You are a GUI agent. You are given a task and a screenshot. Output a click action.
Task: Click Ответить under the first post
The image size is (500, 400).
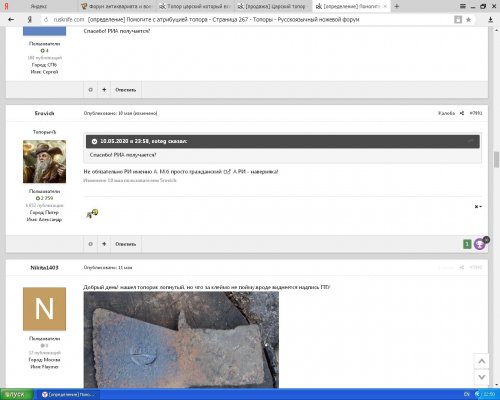126,90
